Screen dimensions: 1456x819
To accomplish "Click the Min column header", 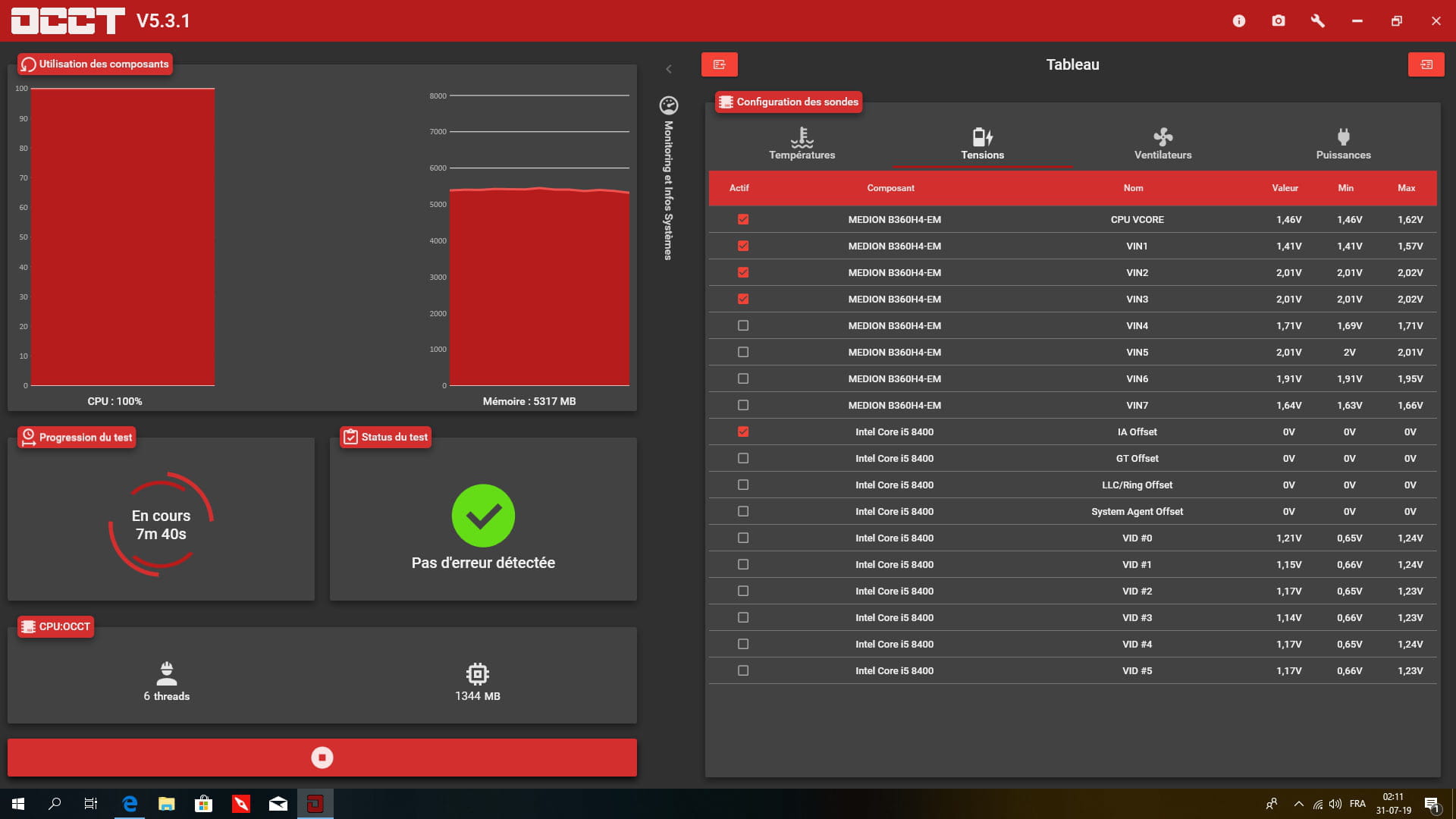I will (1346, 188).
